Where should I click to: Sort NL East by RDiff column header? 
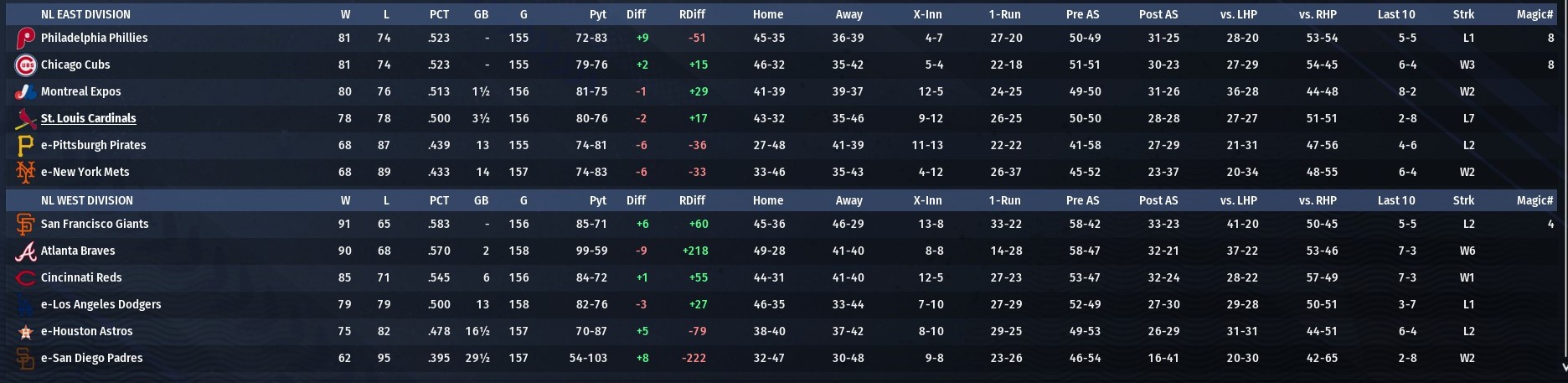[692, 14]
